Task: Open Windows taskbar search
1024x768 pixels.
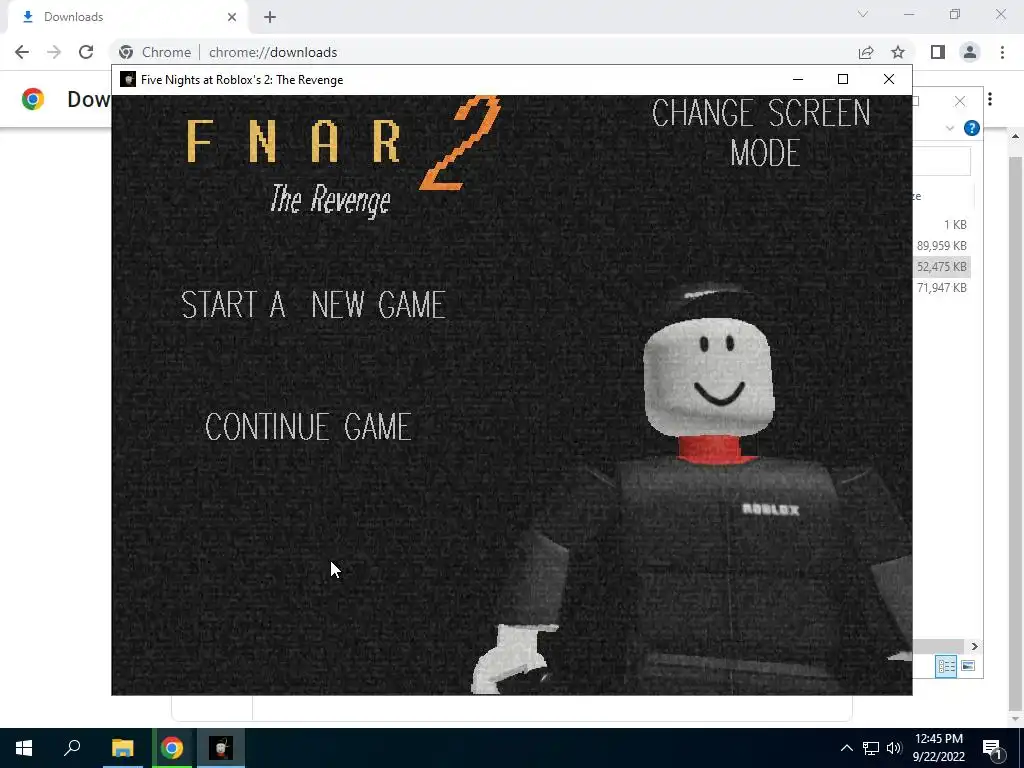Action: click(72, 748)
